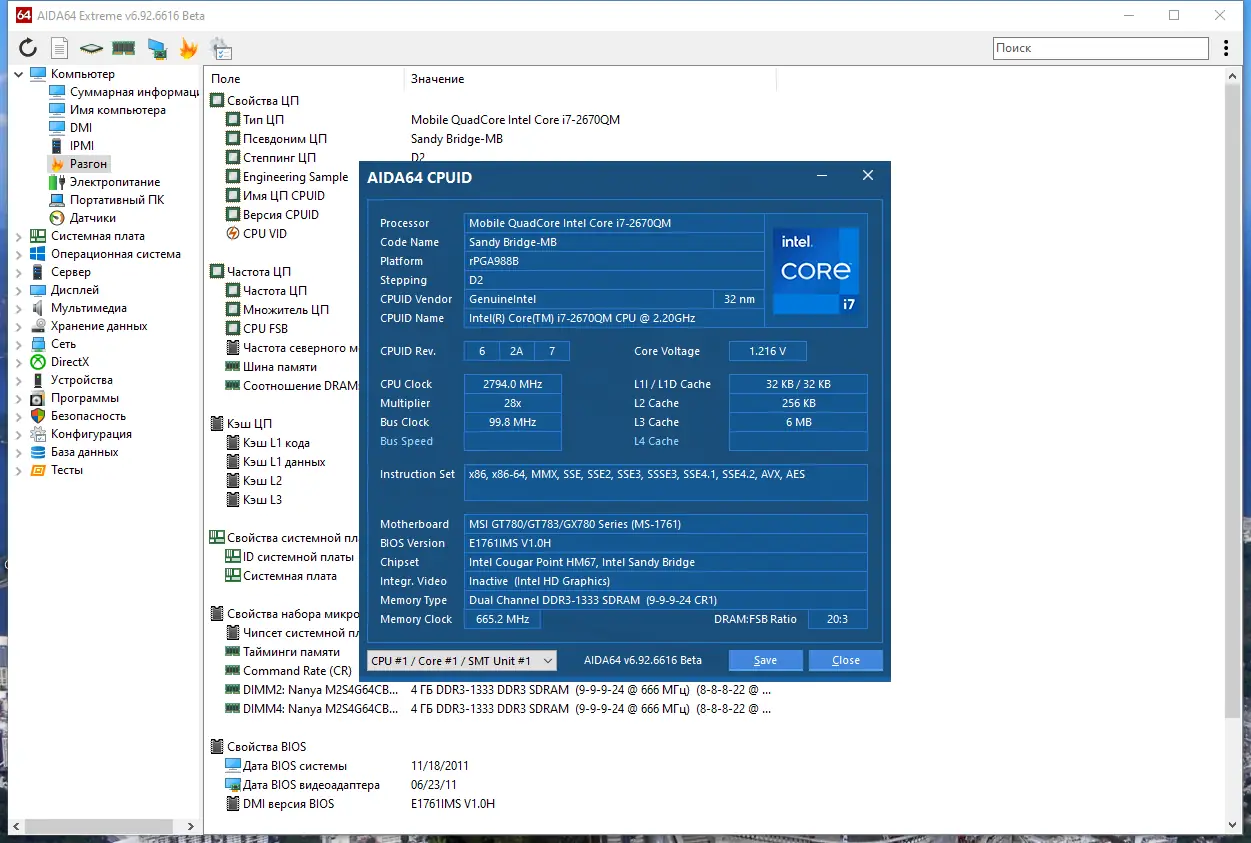Click the Save button in CPUID dialog
This screenshot has width=1251, height=843.
point(765,660)
